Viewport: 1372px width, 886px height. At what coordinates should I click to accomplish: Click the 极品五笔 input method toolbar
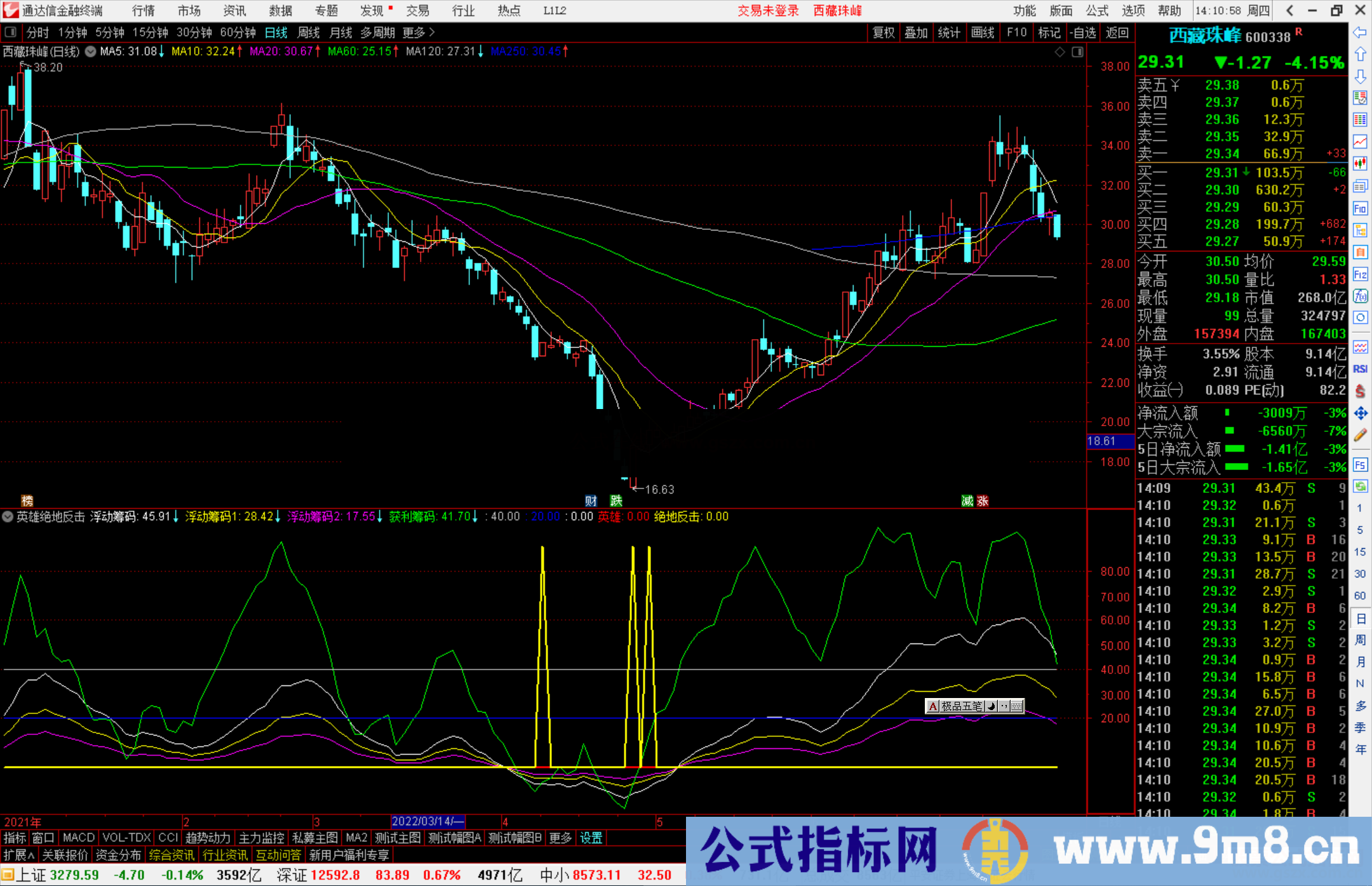coord(974,706)
